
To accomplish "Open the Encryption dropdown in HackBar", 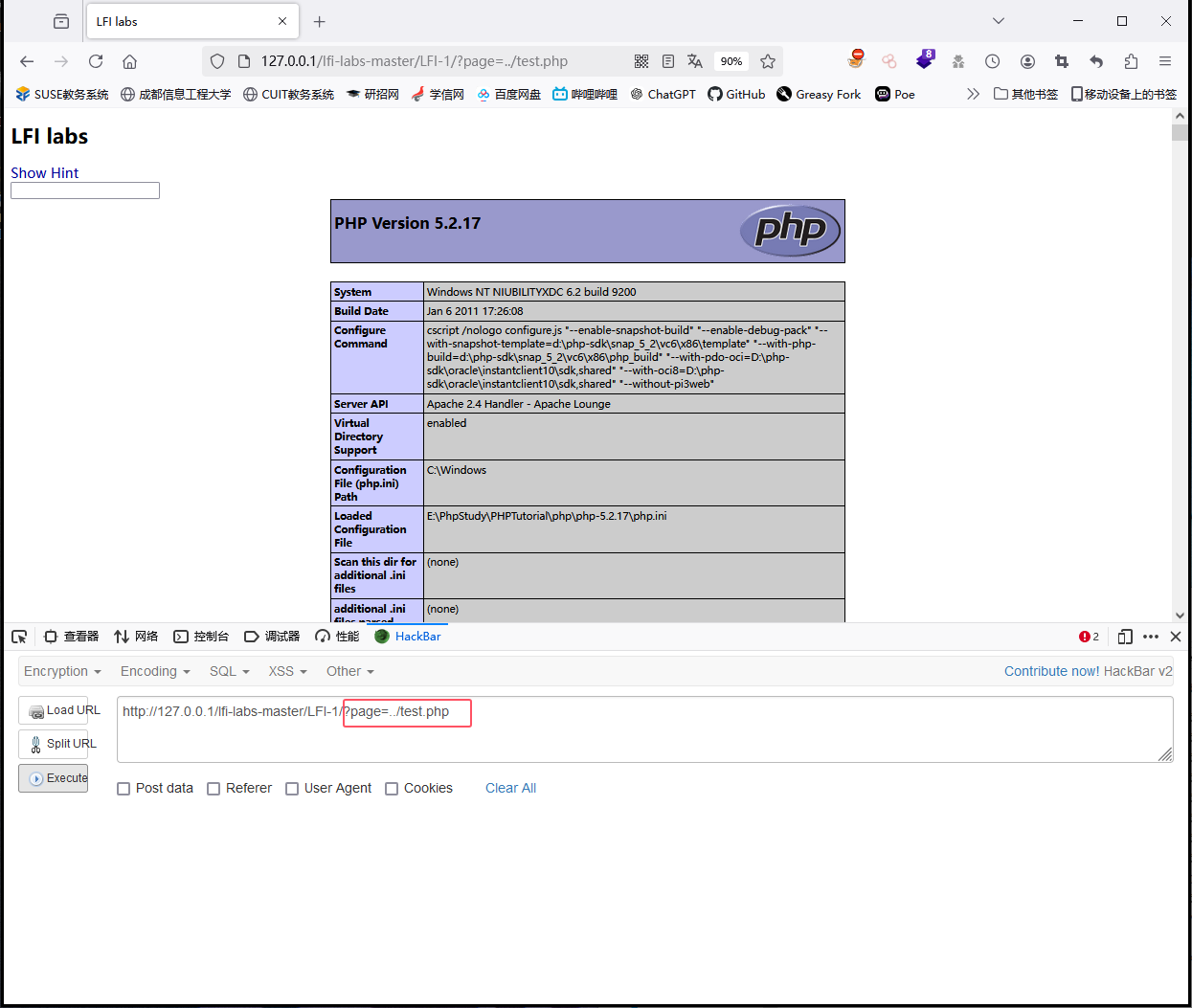I will click(61, 671).
